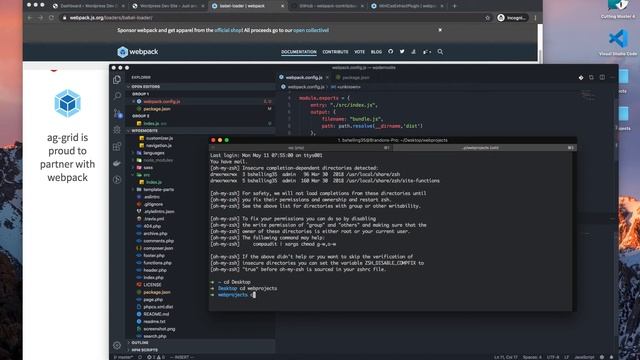Open Manage gear at bottom of activity bar
This screenshot has width=640, height=360.
[x=117, y=345]
